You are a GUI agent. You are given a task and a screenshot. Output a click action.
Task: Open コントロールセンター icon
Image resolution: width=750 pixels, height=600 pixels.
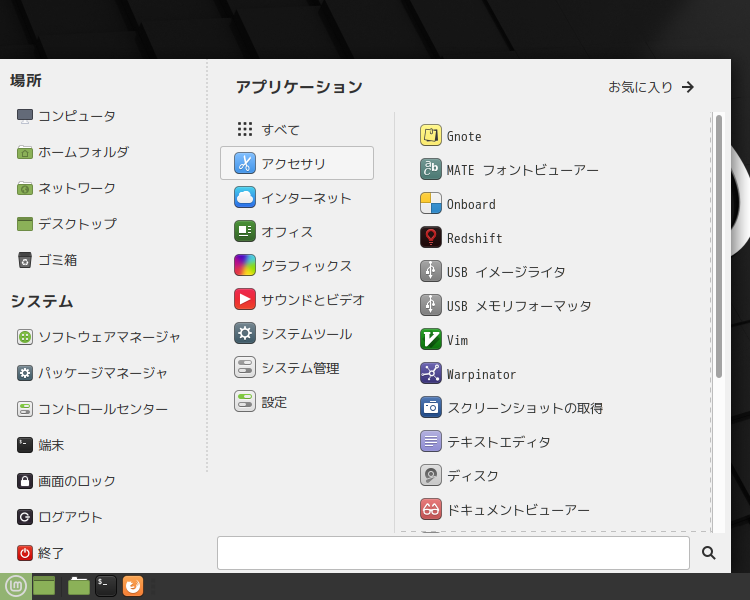(x=25, y=409)
